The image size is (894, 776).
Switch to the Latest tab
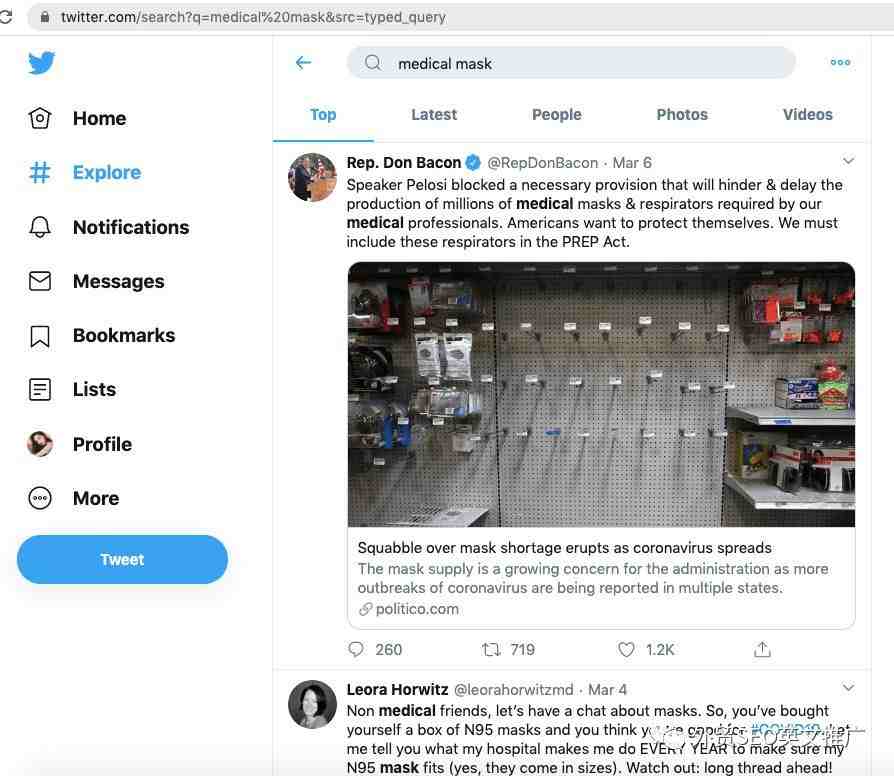coord(434,115)
